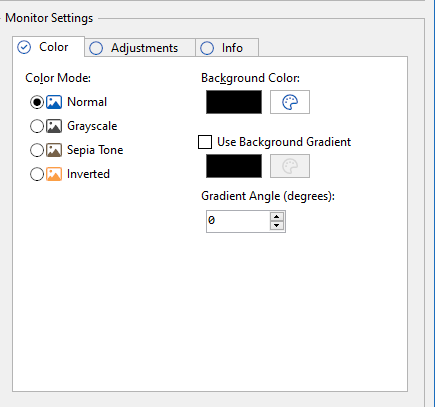Open Background Color palette picker button
Screen dimensions: 435x407
(x=290, y=102)
